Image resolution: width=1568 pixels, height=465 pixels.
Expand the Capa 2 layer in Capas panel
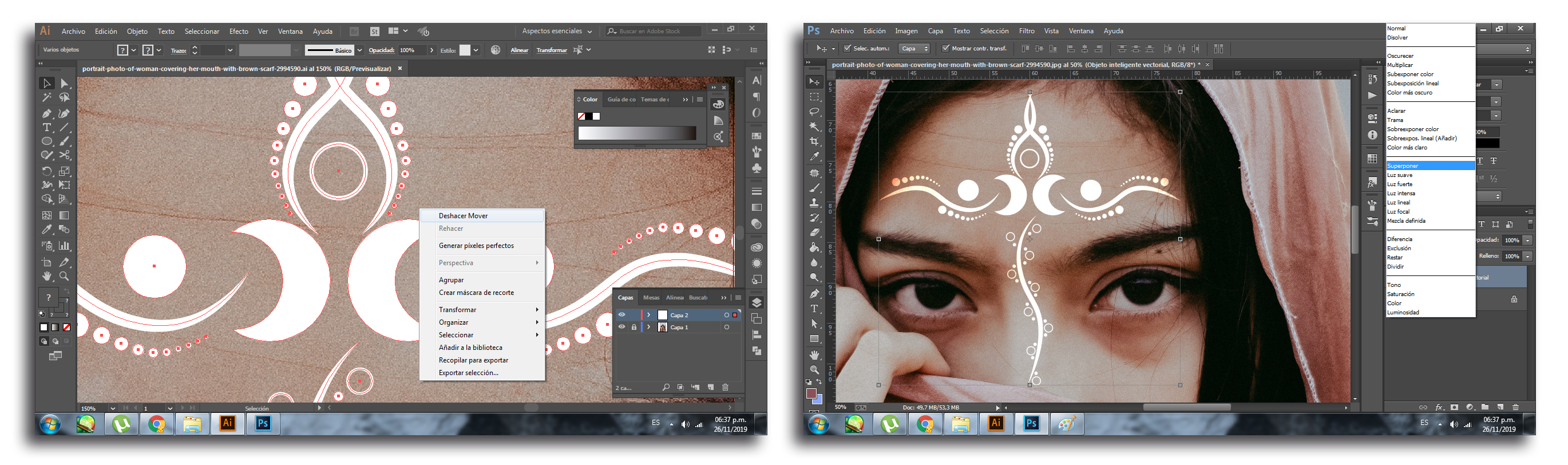(x=649, y=315)
